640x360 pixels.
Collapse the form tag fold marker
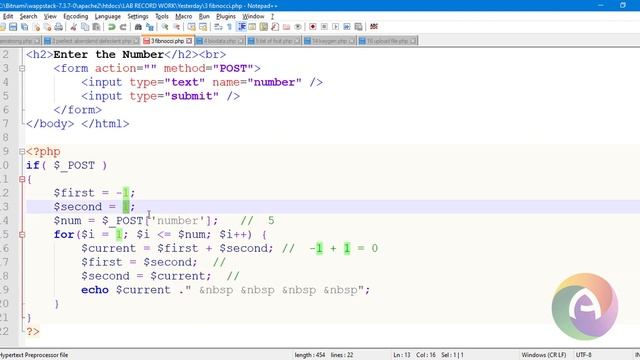(22, 69)
